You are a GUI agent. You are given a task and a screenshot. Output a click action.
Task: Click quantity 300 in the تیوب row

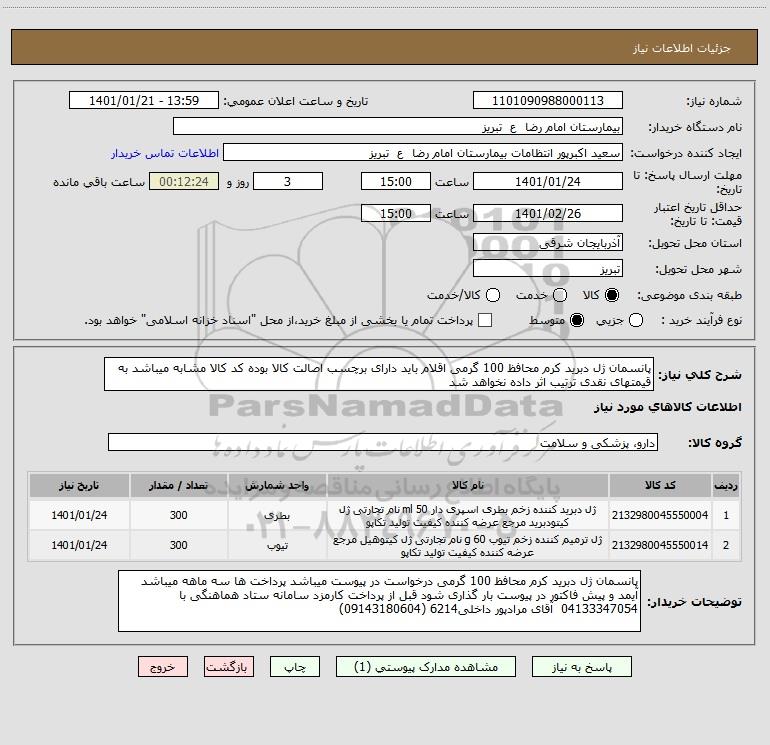pyautogui.click(x=178, y=545)
